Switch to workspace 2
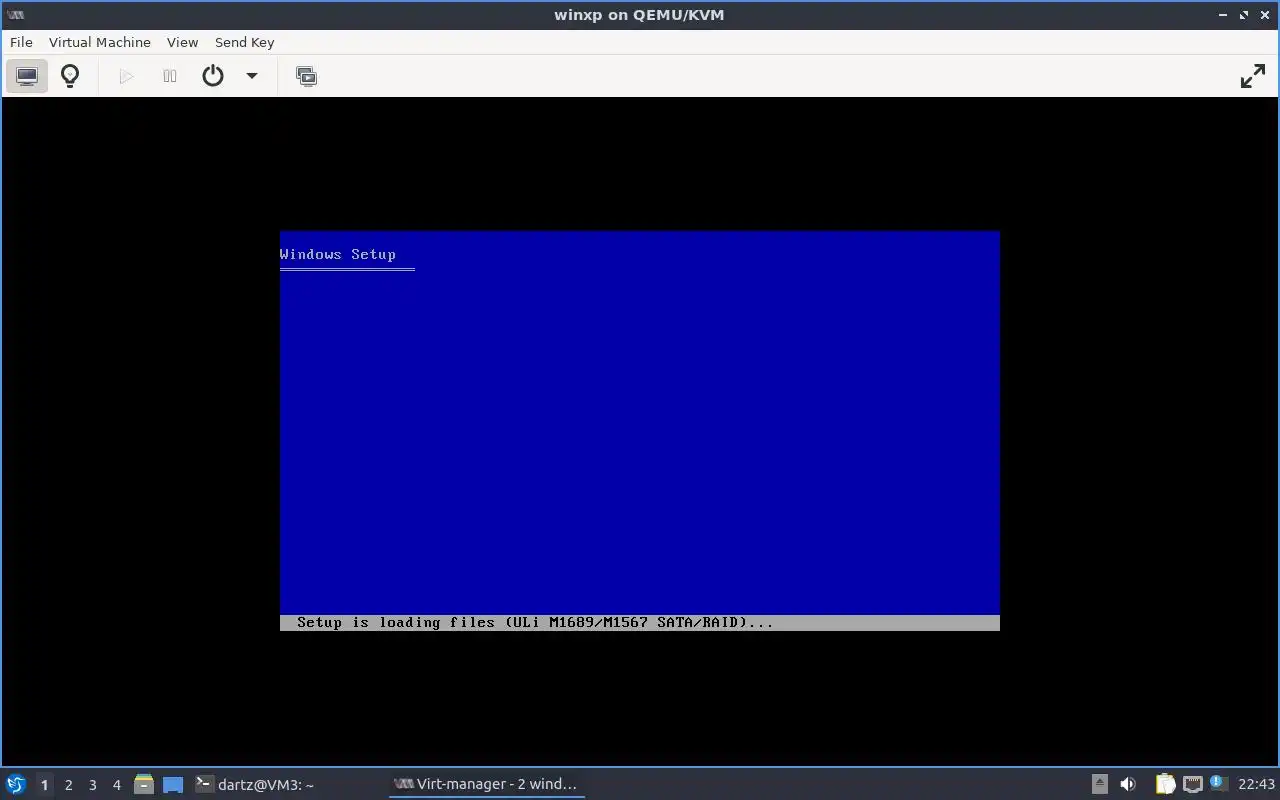1280x800 pixels. click(68, 785)
